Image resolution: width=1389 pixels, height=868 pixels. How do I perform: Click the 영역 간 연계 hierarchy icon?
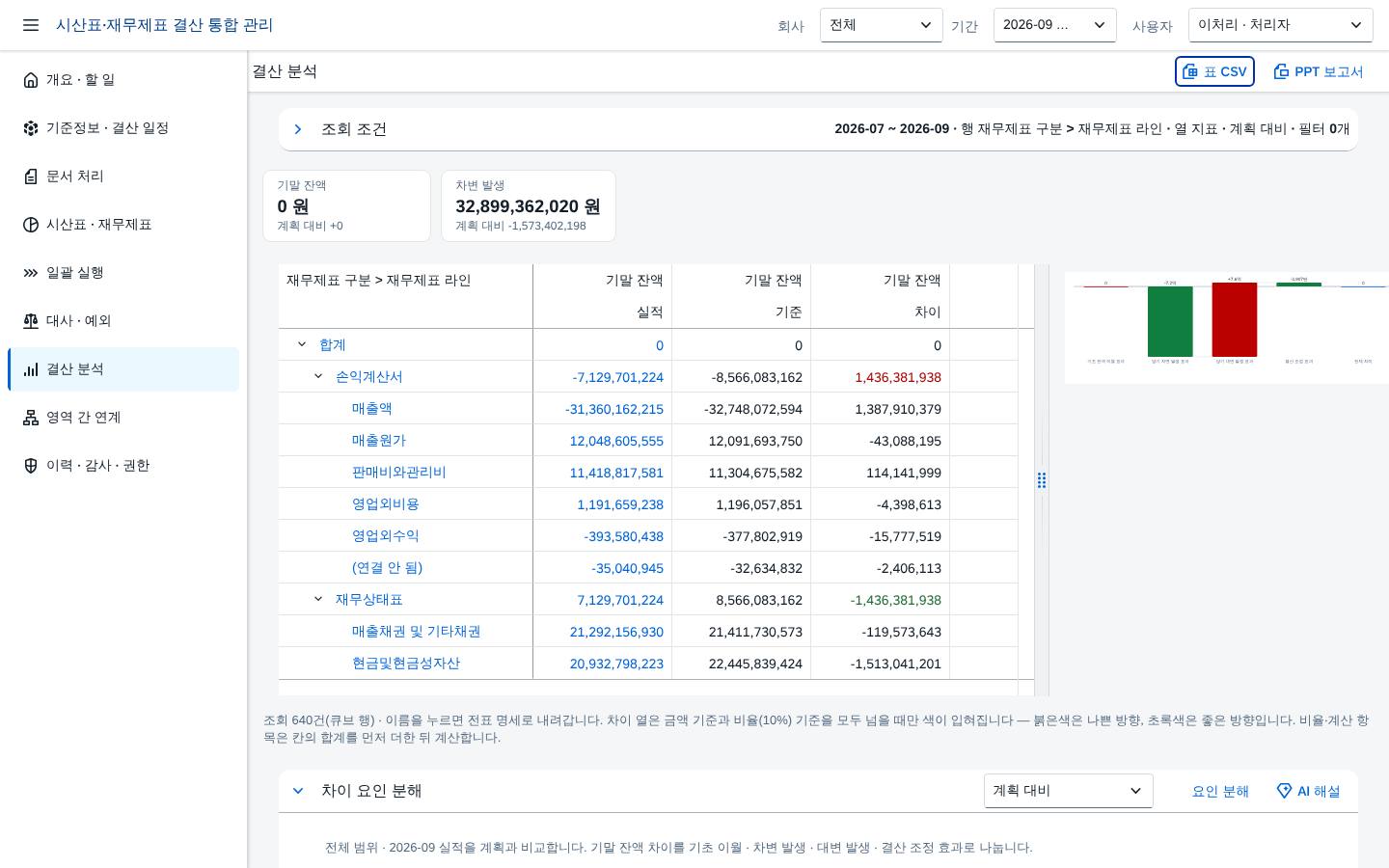click(31, 418)
